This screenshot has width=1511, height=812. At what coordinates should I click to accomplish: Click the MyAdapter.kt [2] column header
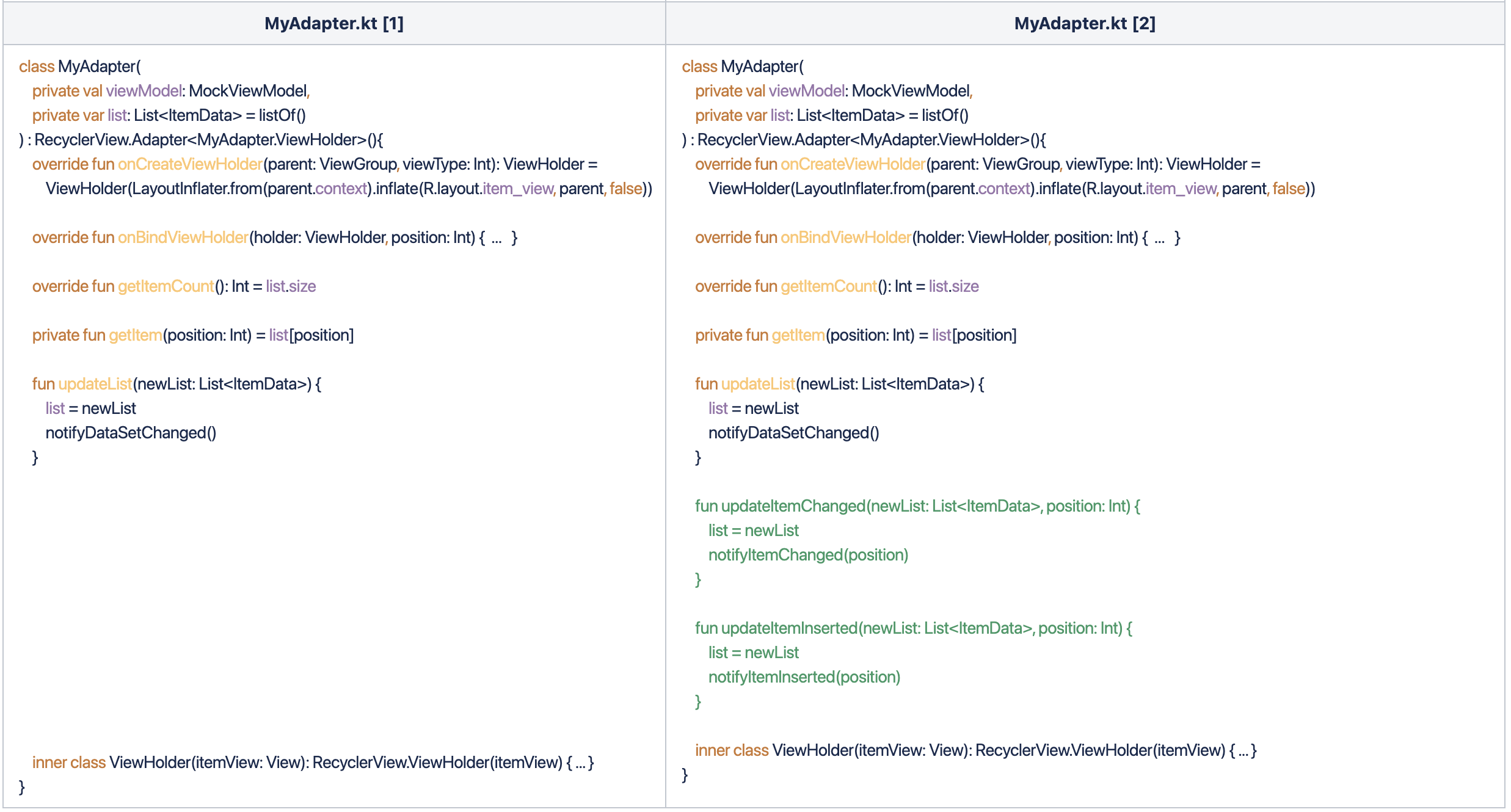(x=1084, y=23)
